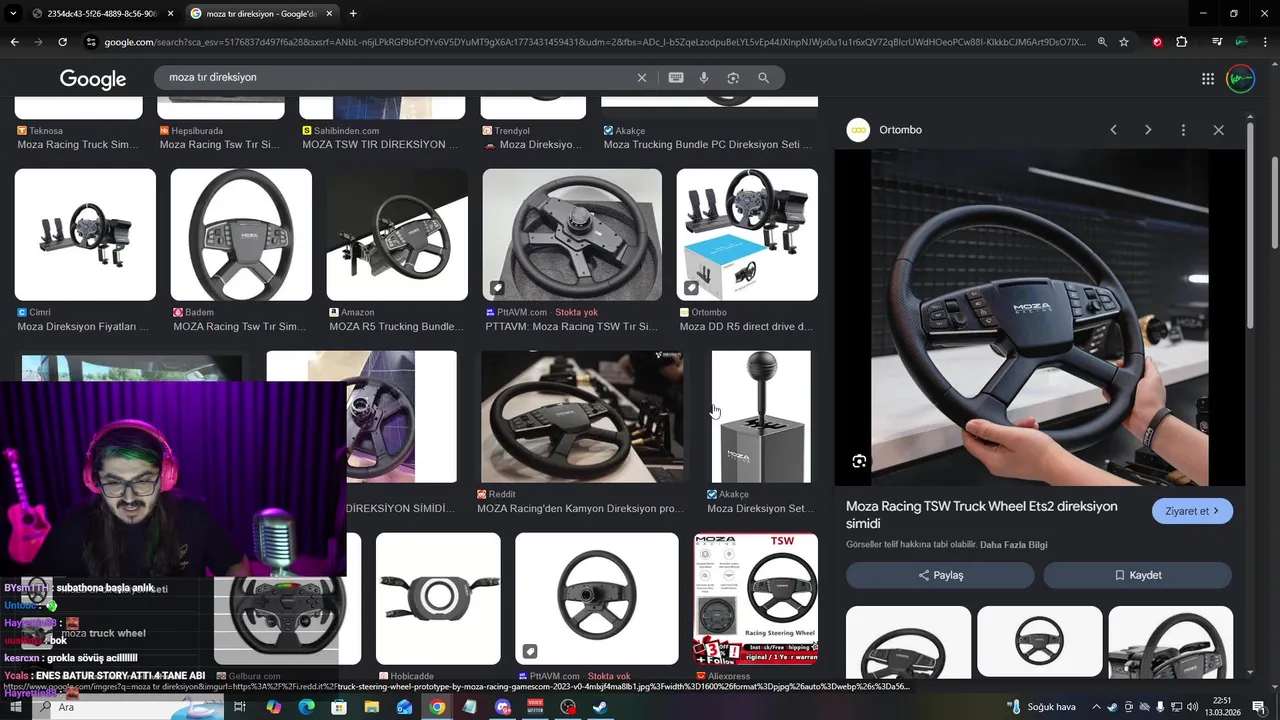Open the Reddit truck wheel prototype image
This screenshot has height=720, width=1280.
[x=583, y=416]
